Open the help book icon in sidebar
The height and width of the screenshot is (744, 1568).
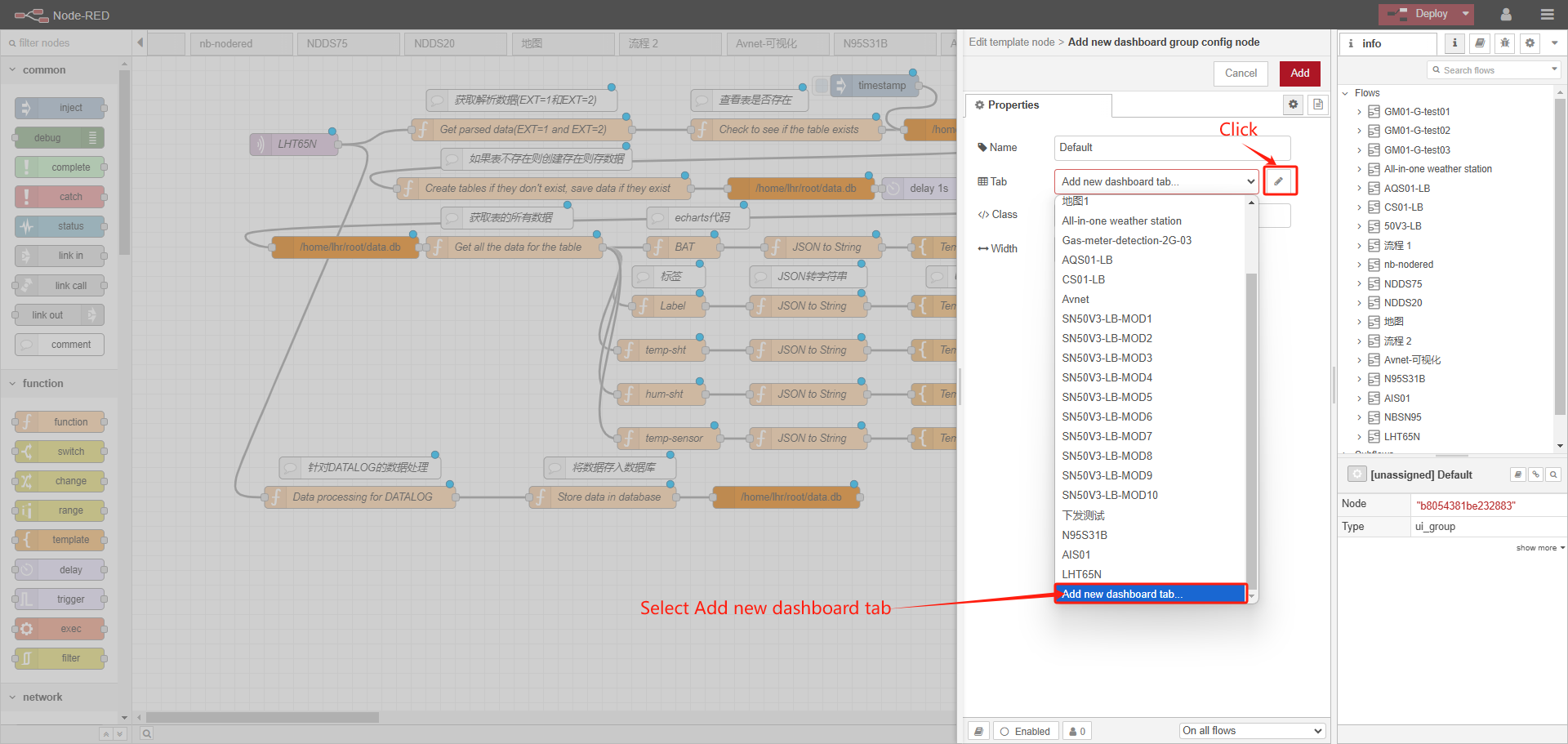coord(1480,43)
